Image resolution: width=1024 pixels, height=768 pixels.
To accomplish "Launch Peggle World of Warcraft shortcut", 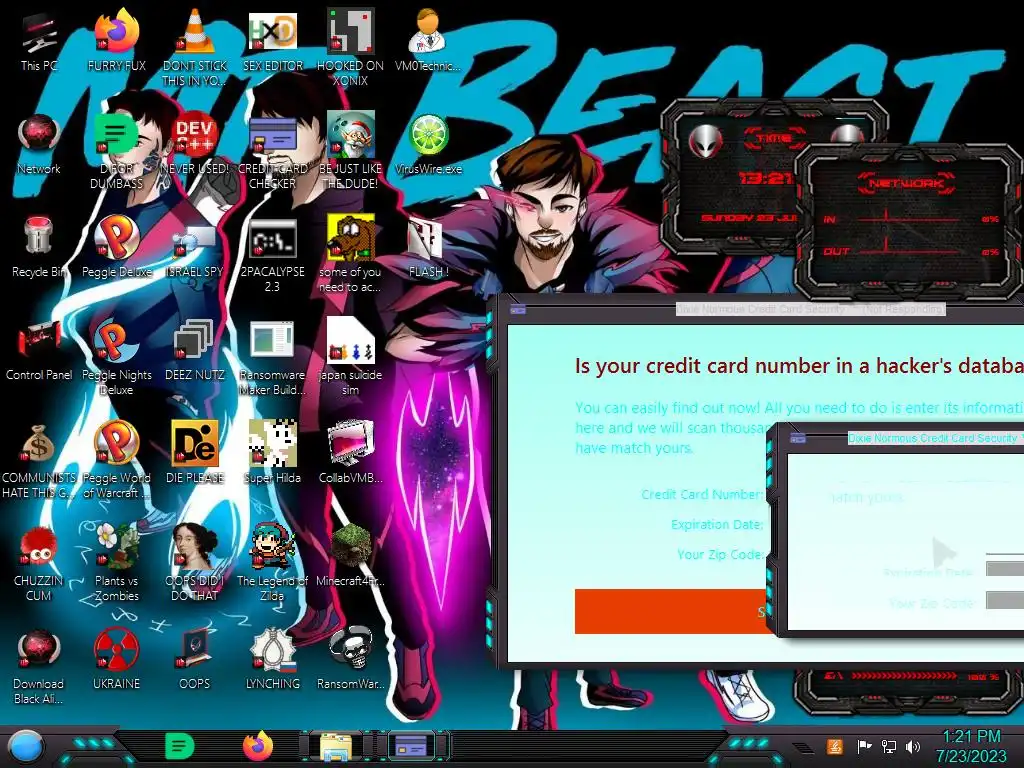I will 116,460.
